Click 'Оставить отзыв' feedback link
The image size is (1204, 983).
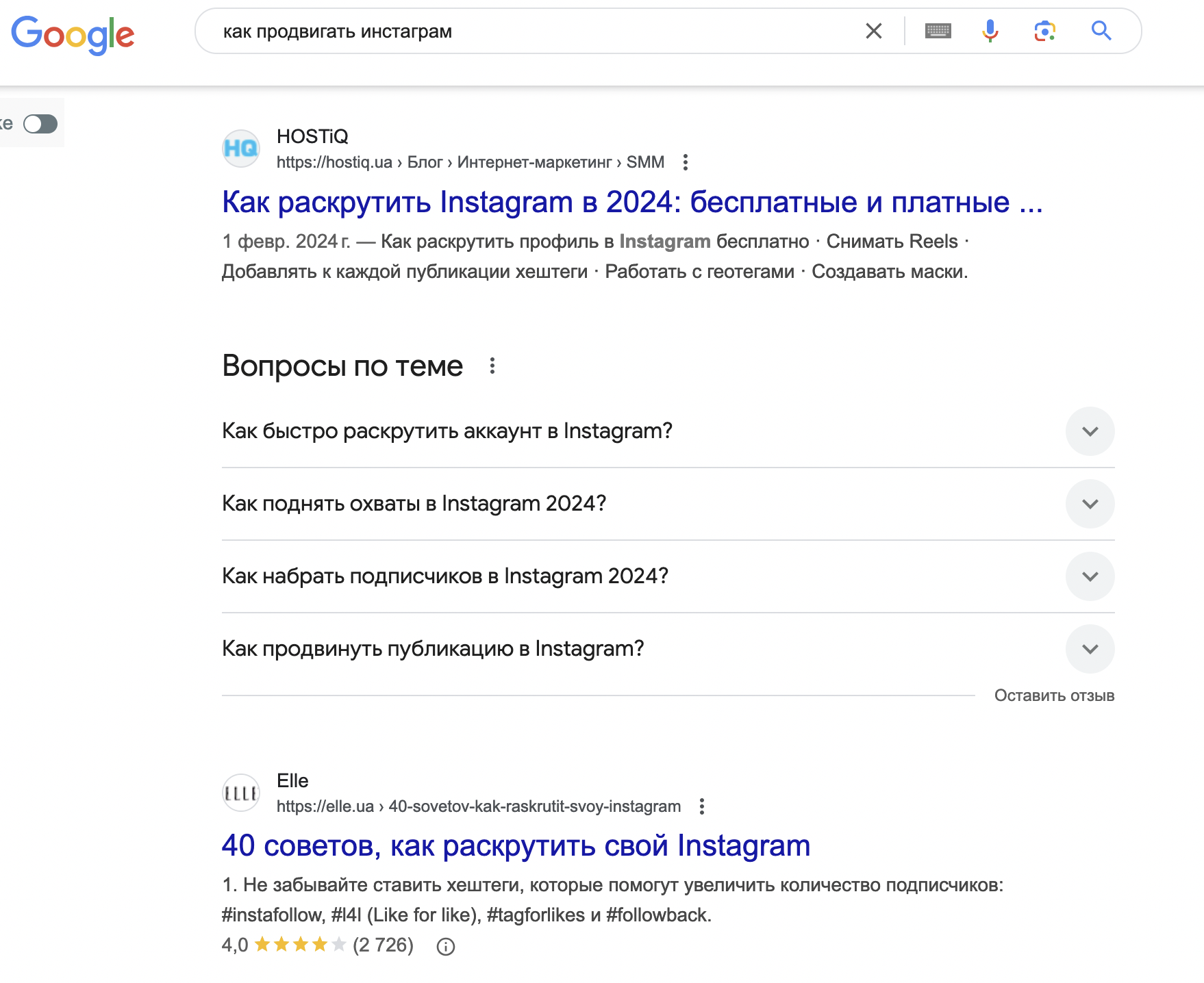[x=1054, y=695]
